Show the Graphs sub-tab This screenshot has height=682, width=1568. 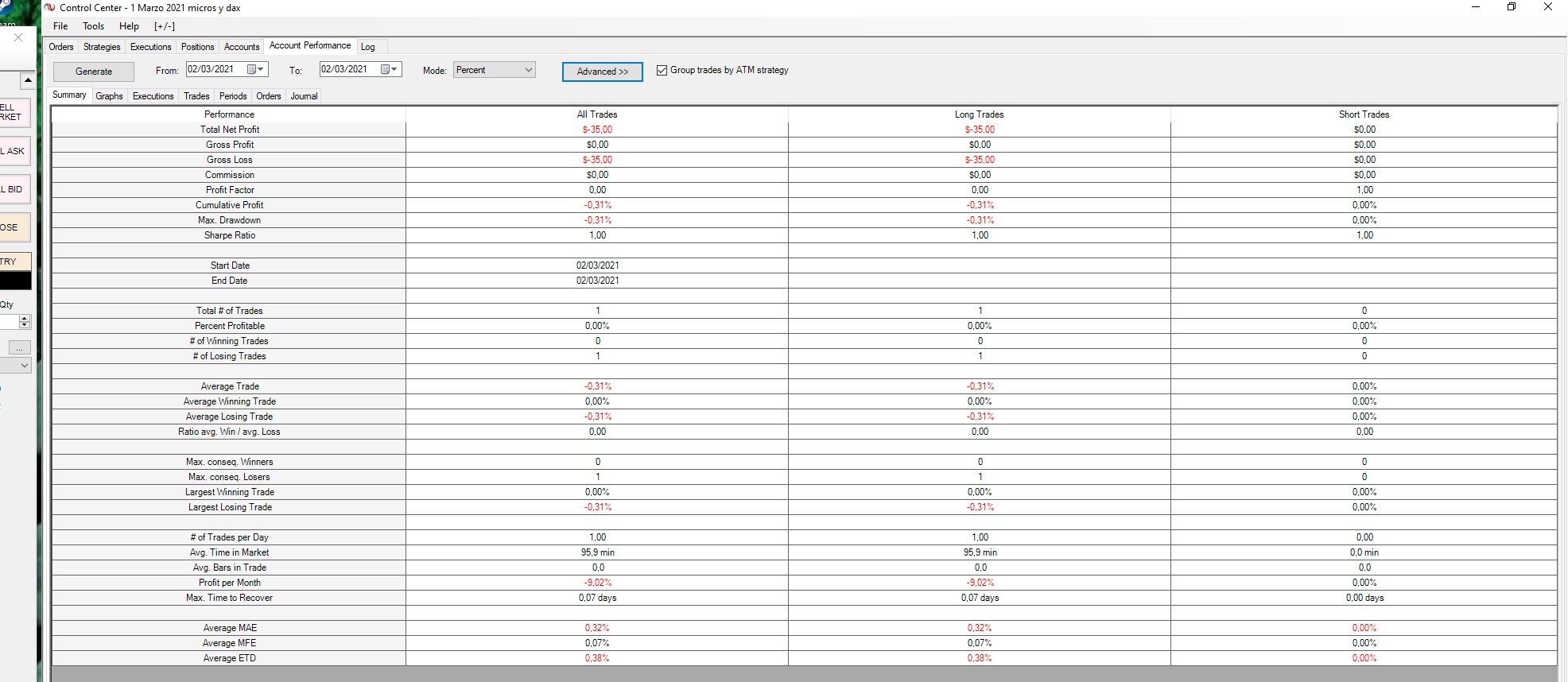(x=109, y=96)
